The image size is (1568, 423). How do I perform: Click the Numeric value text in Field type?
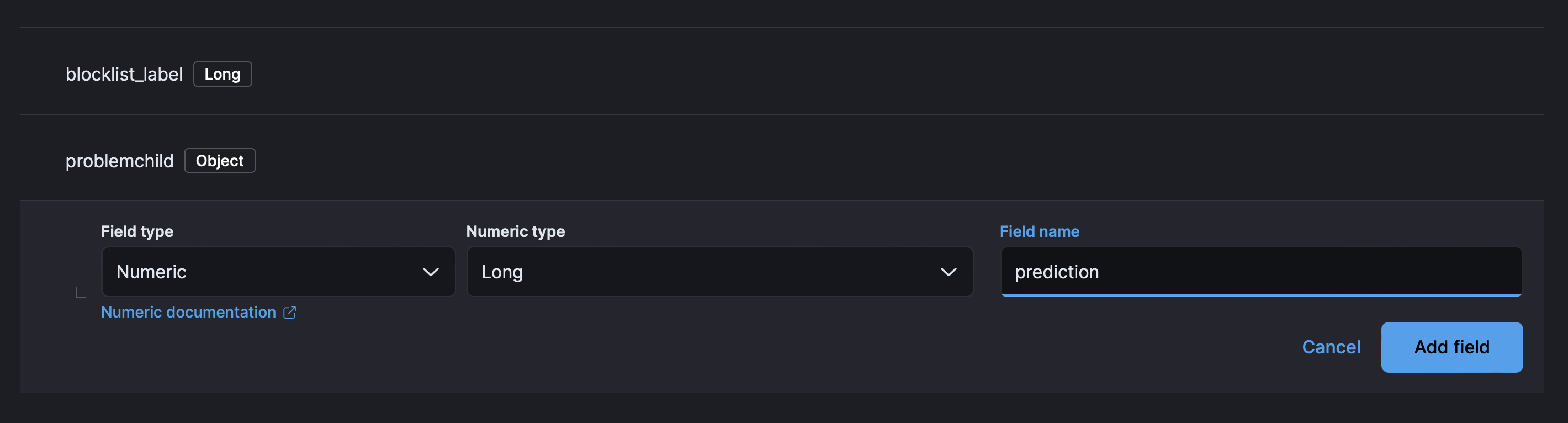click(151, 272)
